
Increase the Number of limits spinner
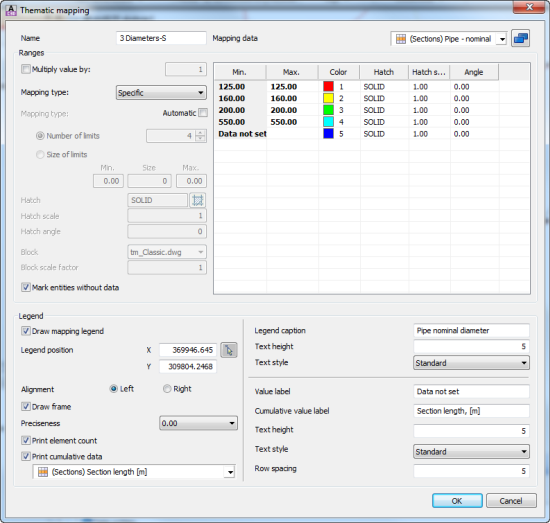click(200, 133)
